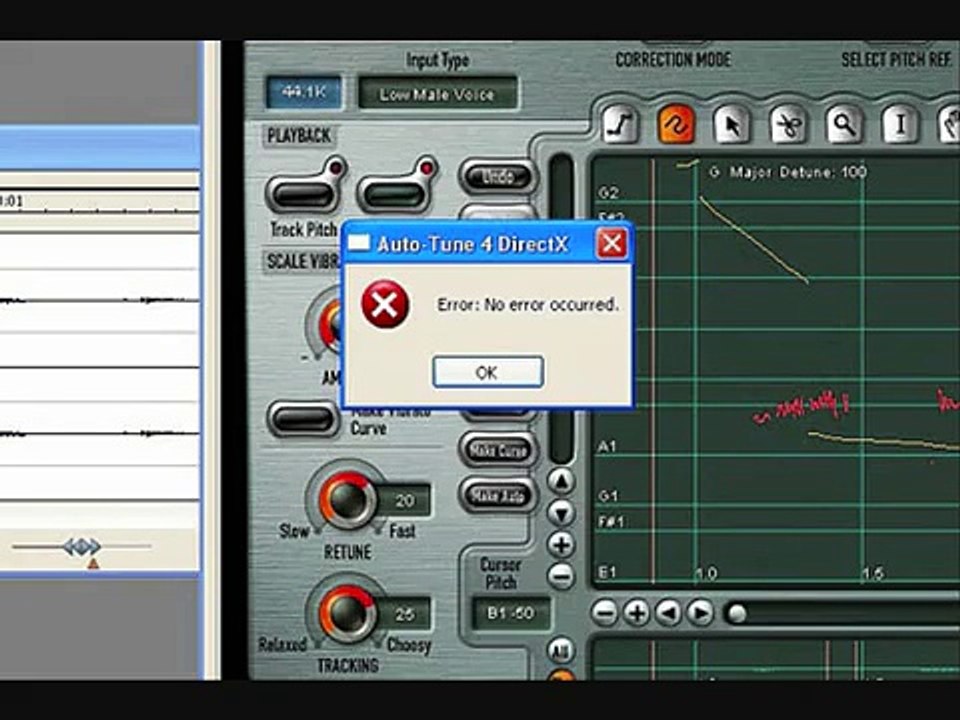Click the Make Curve button
The height and width of the screenshot is (720, 960).
tap(498, 450)
